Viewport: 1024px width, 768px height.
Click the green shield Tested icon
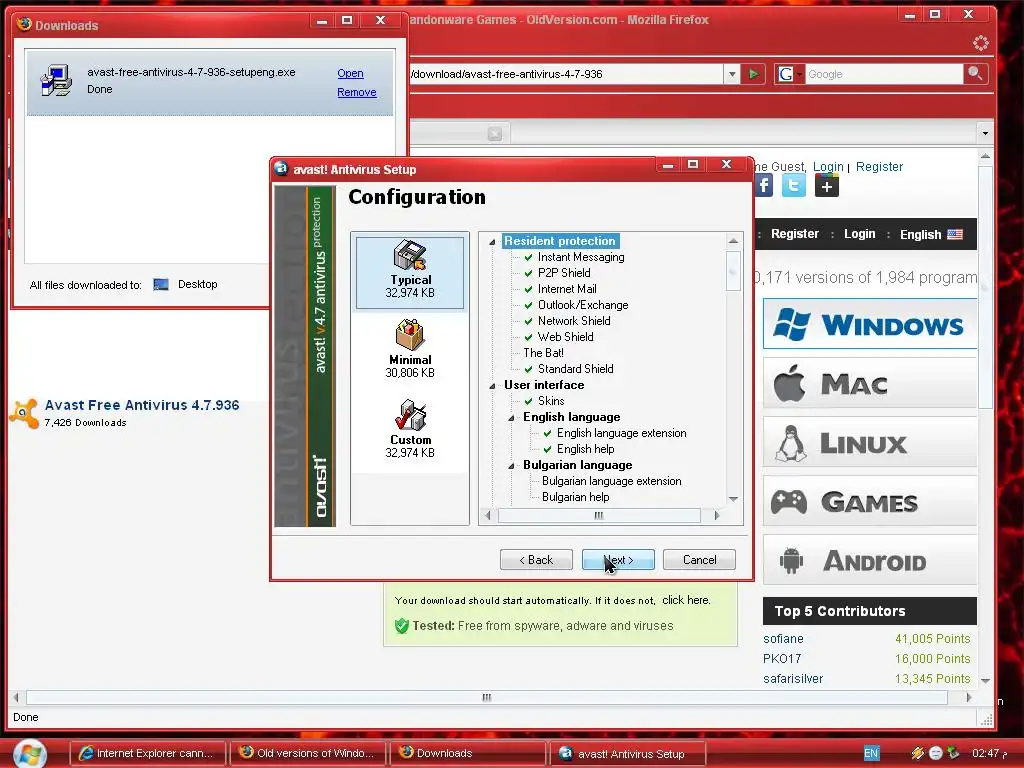coord(402,626)
